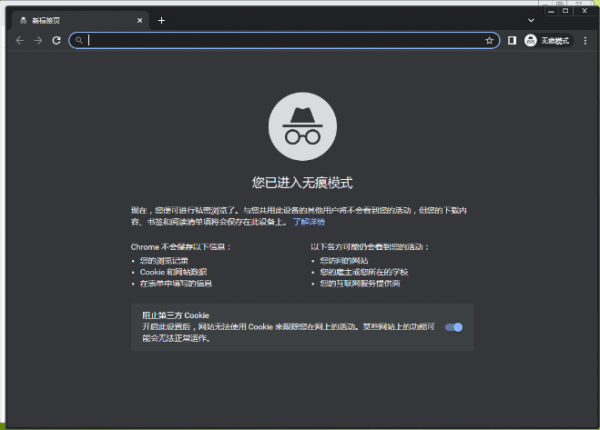Minimize the Chrome window
600x430 pixels.
[x=551, y=11]
